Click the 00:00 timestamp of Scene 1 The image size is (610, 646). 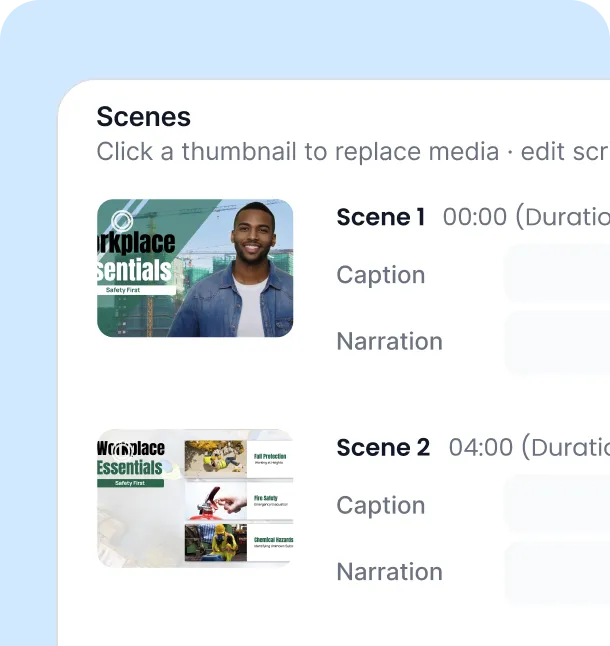[474, 217]
